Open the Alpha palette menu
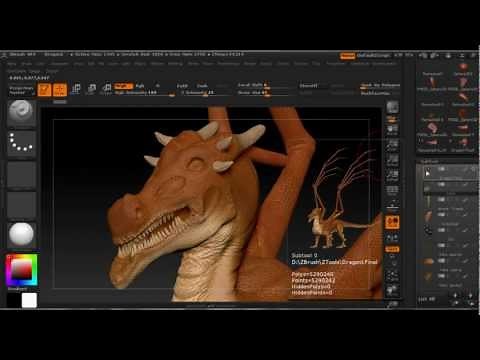This screenshot has height=360, width=480. (12, 64)
